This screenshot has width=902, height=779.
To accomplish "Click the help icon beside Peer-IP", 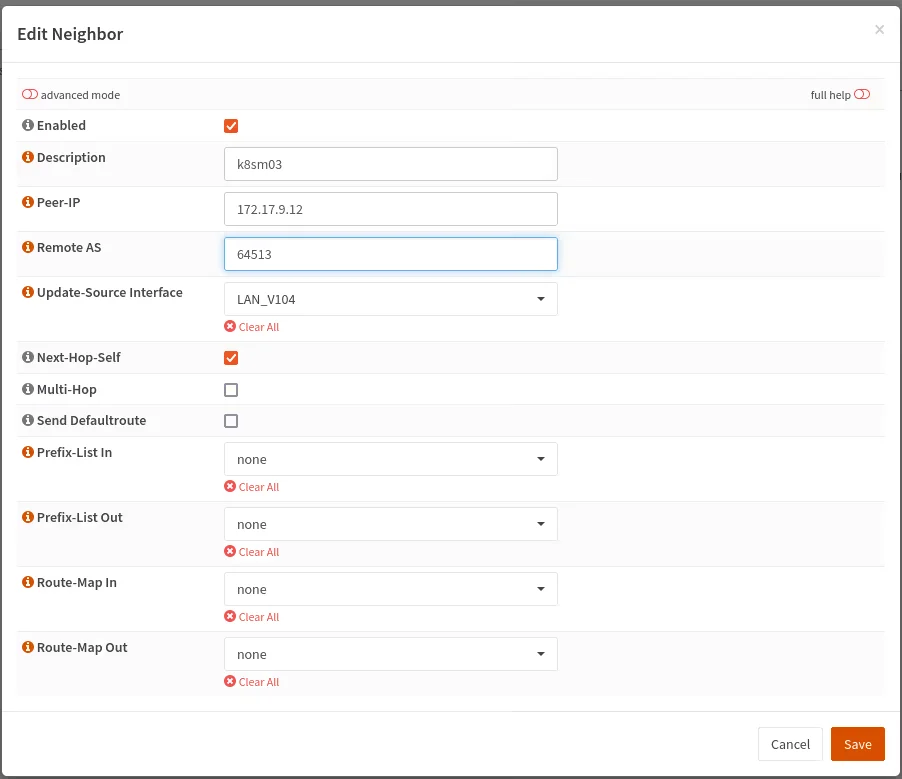I will [x=28, y=202].
